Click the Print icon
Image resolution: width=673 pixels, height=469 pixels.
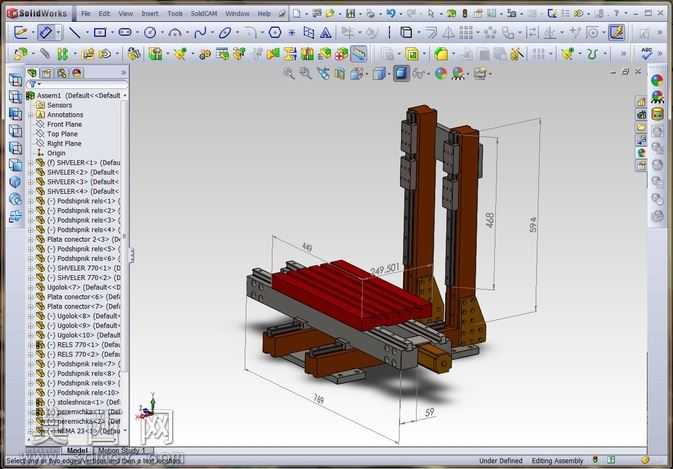pyautogui.click(x=370, y=14)
